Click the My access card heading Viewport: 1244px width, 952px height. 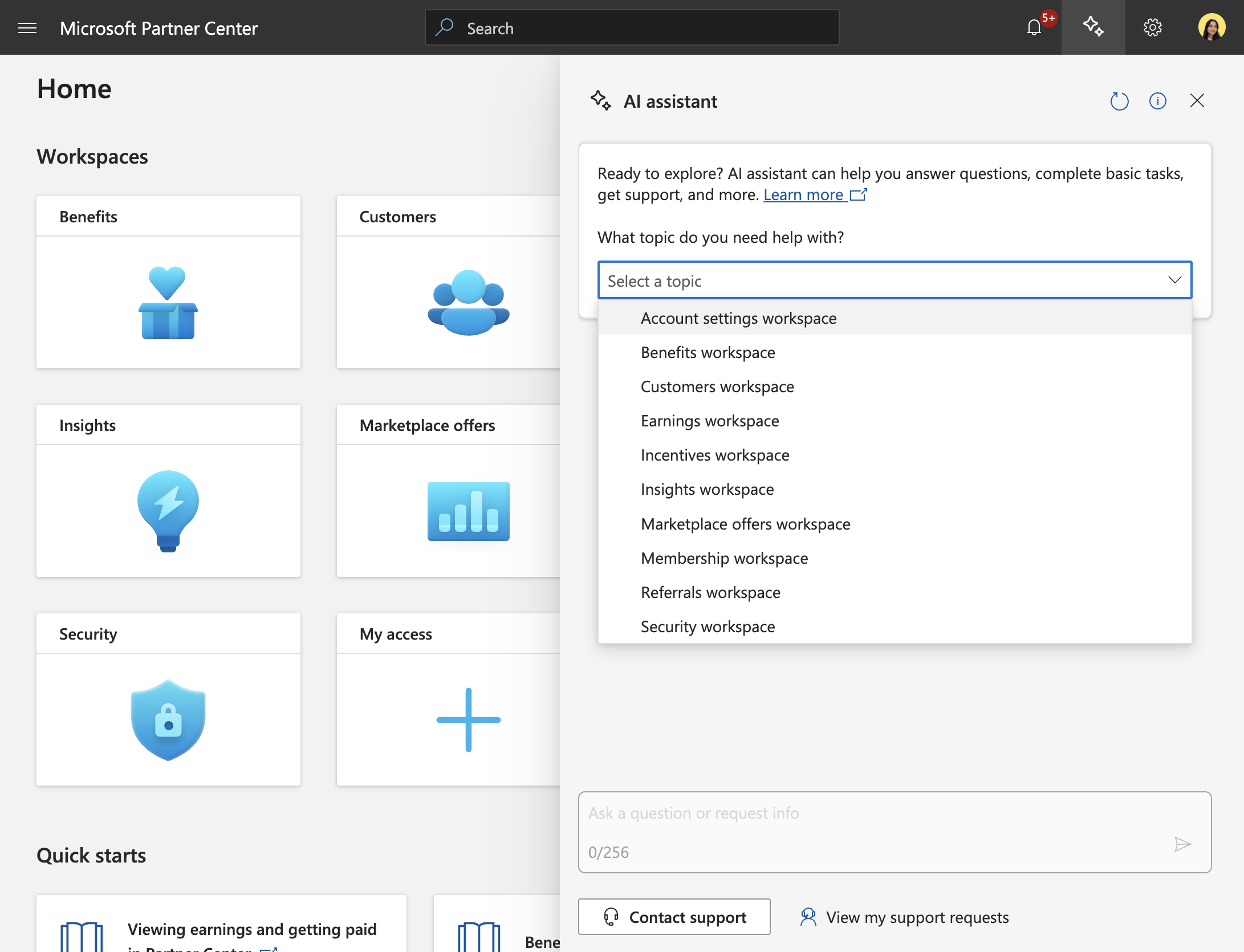[396, 634]
